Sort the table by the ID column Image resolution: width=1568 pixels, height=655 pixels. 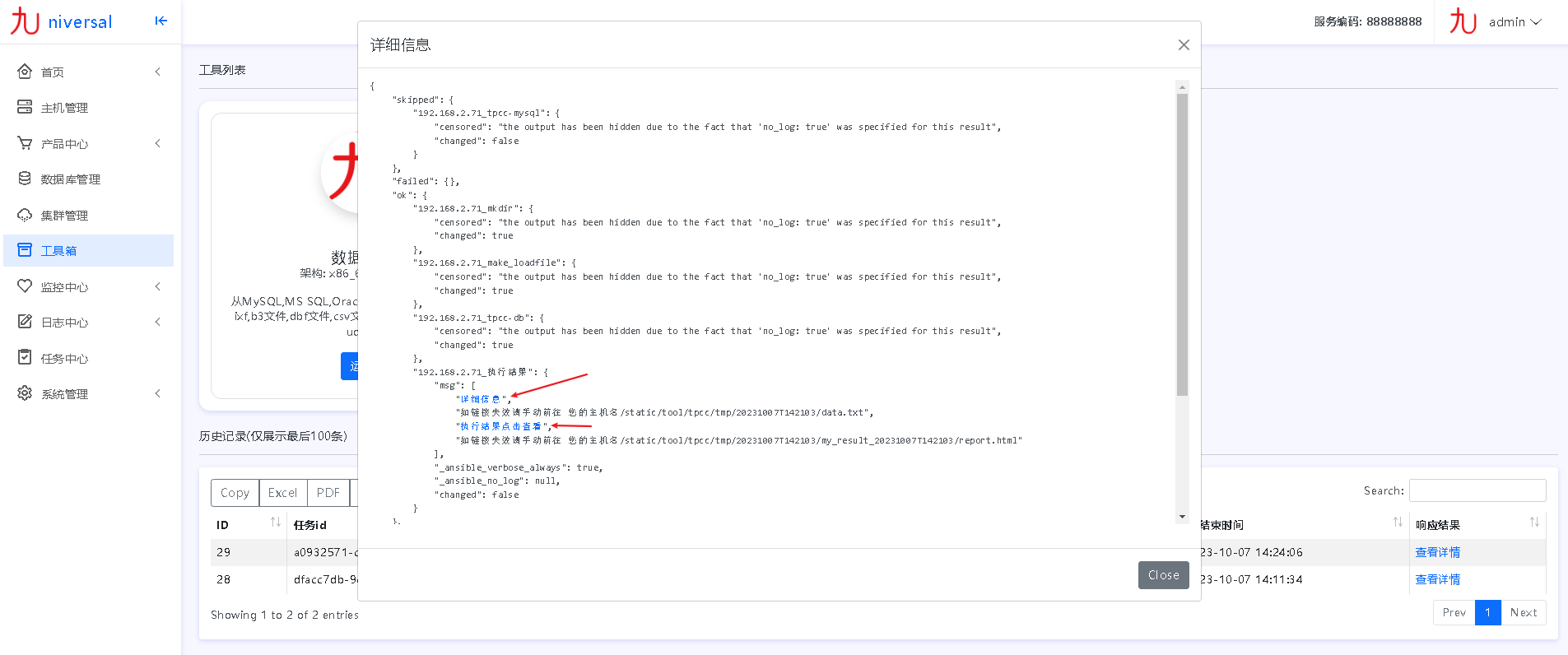click(275, 523)
